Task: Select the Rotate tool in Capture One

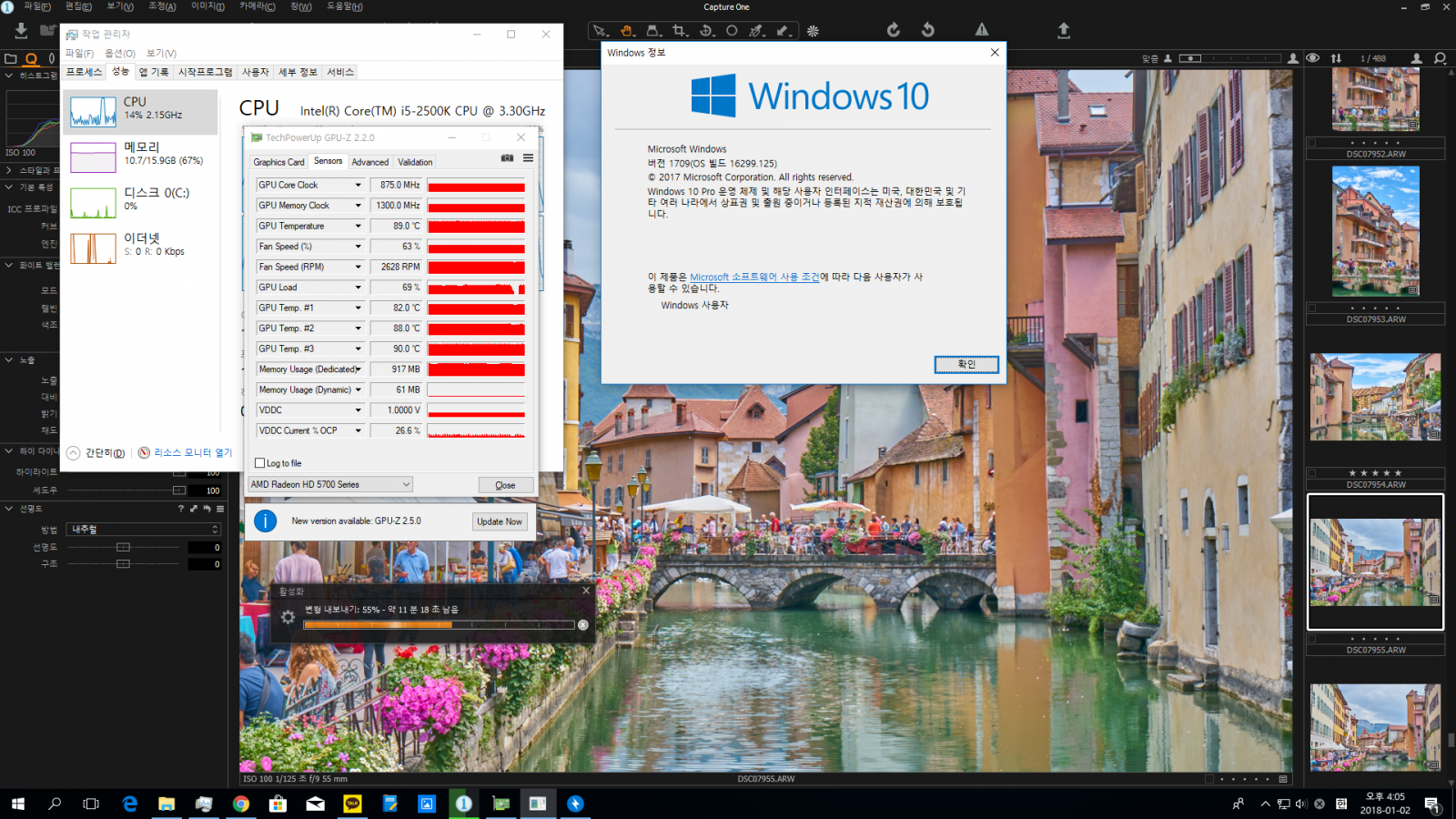Action: (705, 30)
